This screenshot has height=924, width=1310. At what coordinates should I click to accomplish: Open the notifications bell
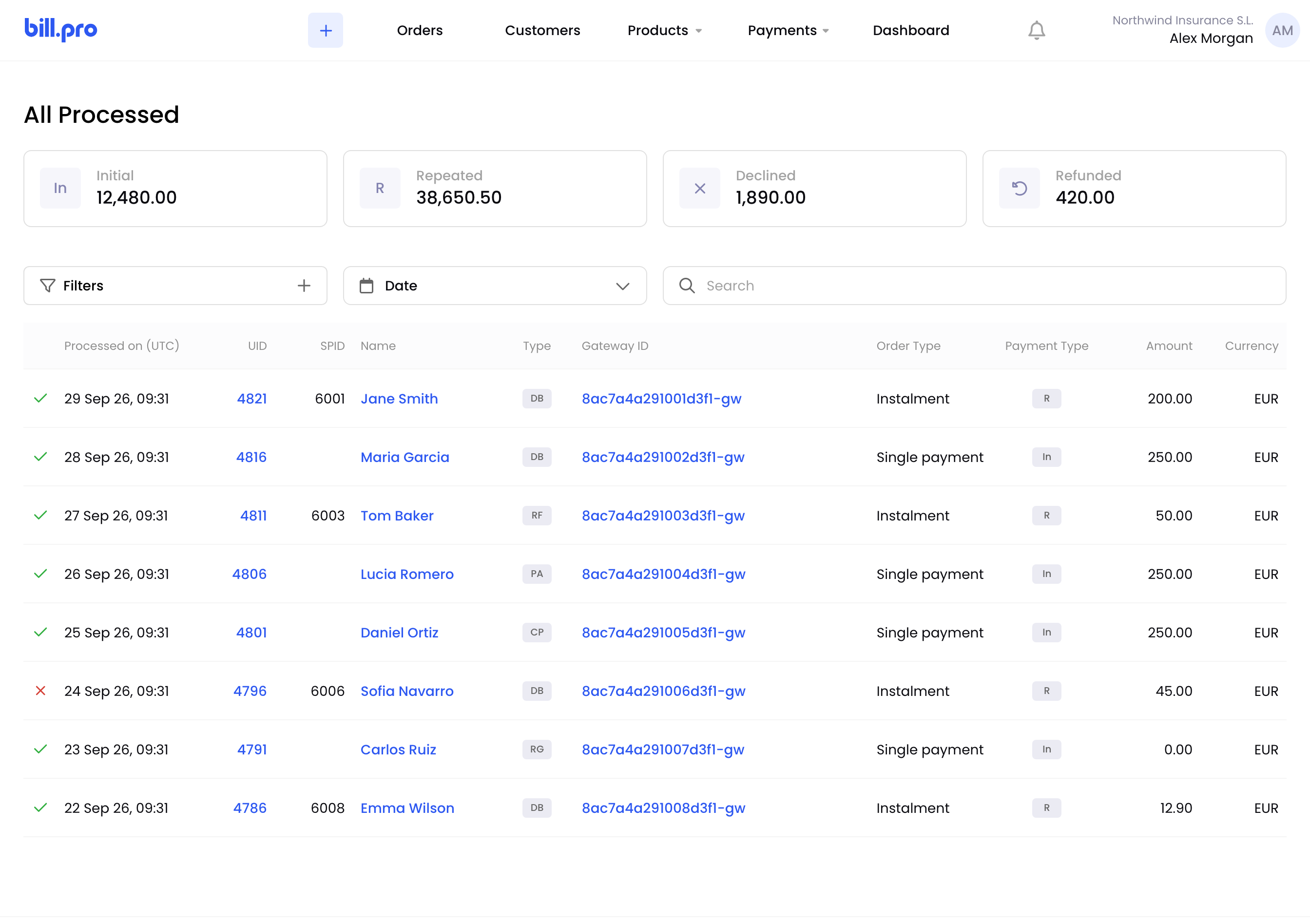pos(1036,30)
